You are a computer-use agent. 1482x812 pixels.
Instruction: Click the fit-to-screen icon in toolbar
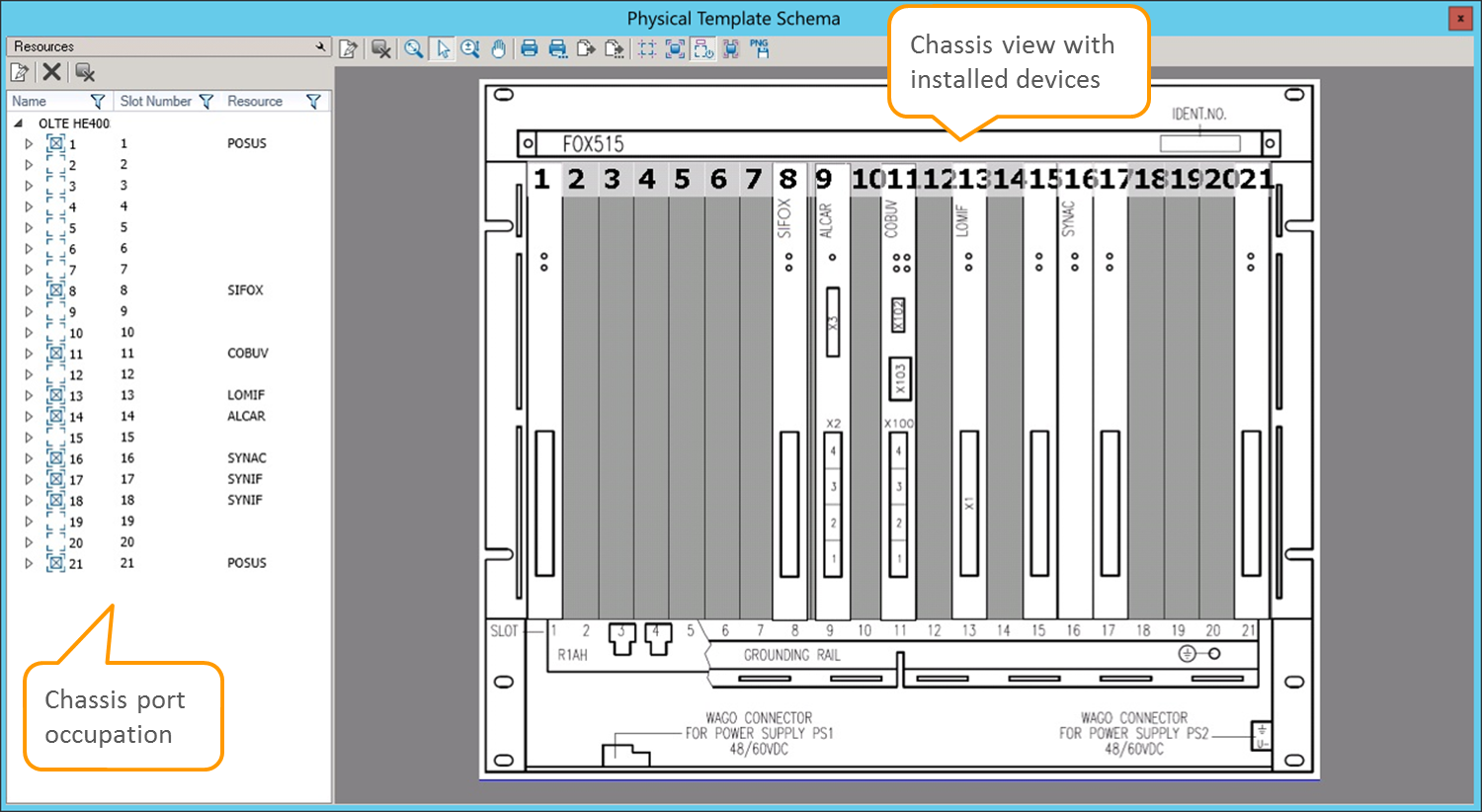pyautogui.click(x=675, y=48)
